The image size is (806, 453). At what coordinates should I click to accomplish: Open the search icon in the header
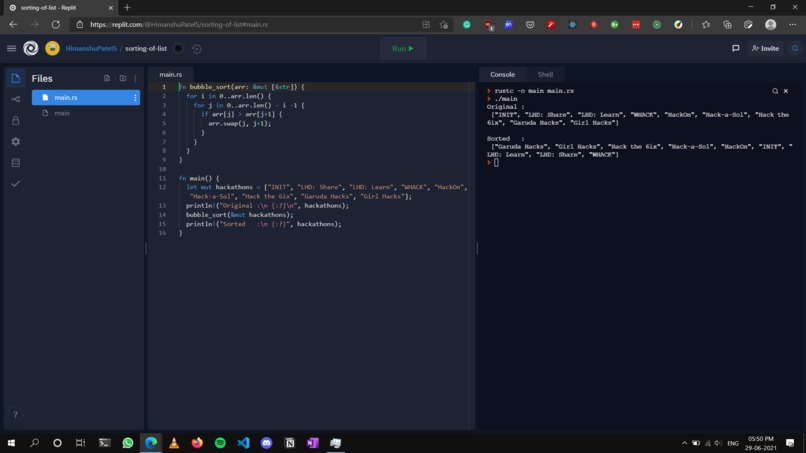(795, 48)
